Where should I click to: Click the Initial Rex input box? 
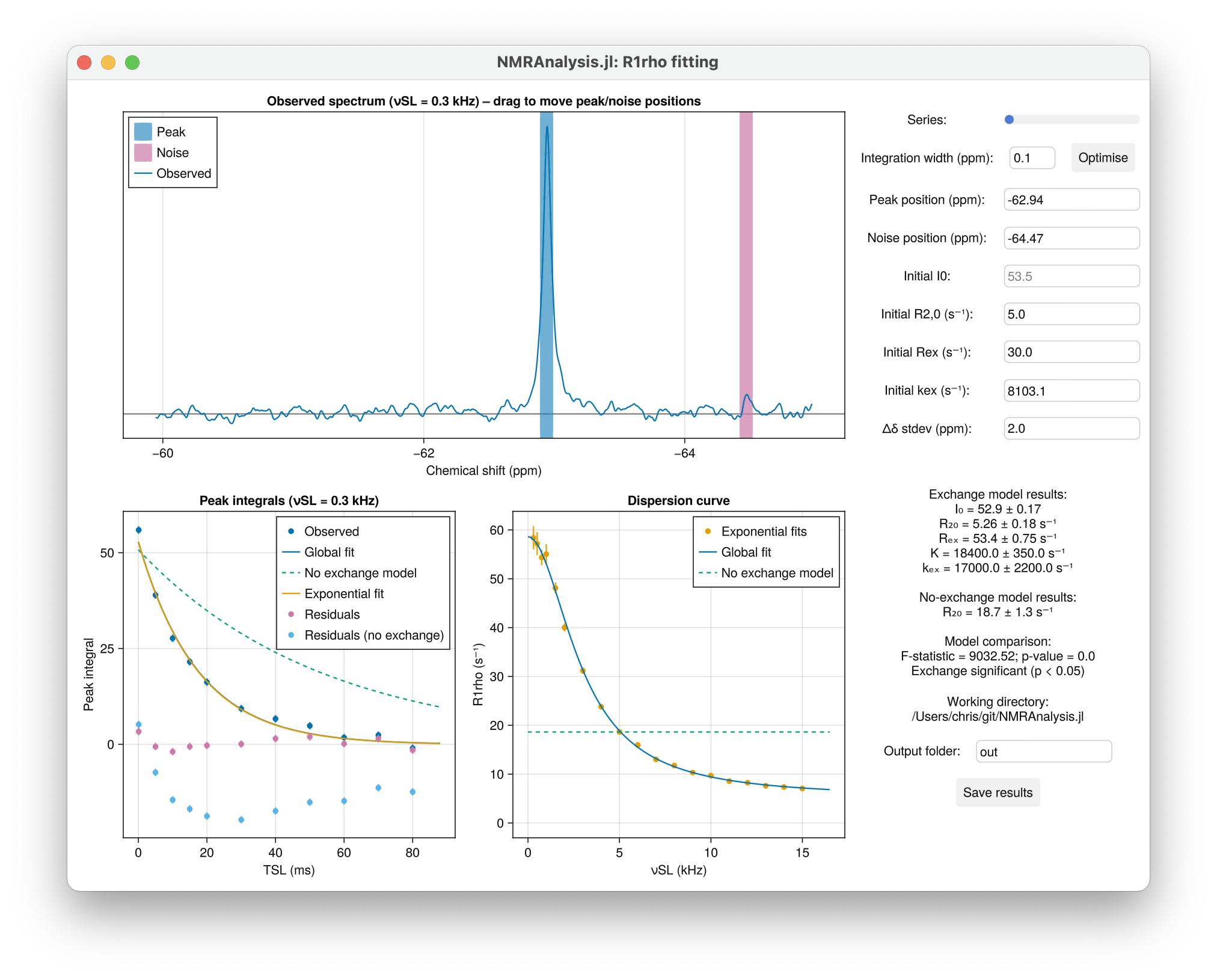point(1071,352)
